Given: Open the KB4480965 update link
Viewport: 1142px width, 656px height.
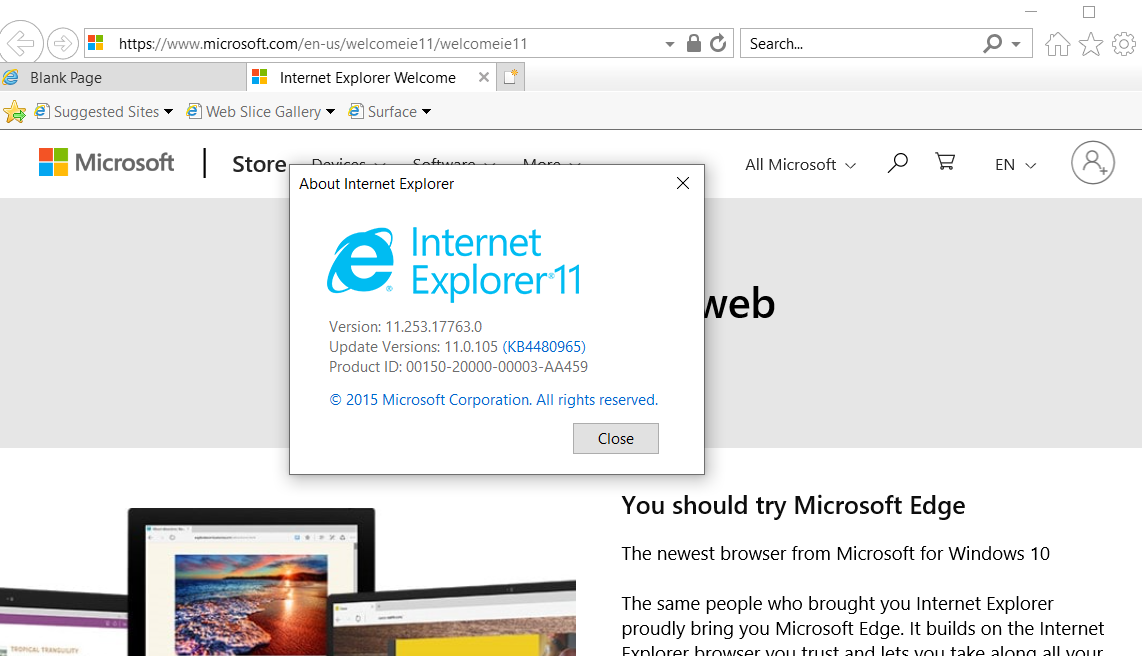Looking at the screenshot, I should (x=544, y=347).
